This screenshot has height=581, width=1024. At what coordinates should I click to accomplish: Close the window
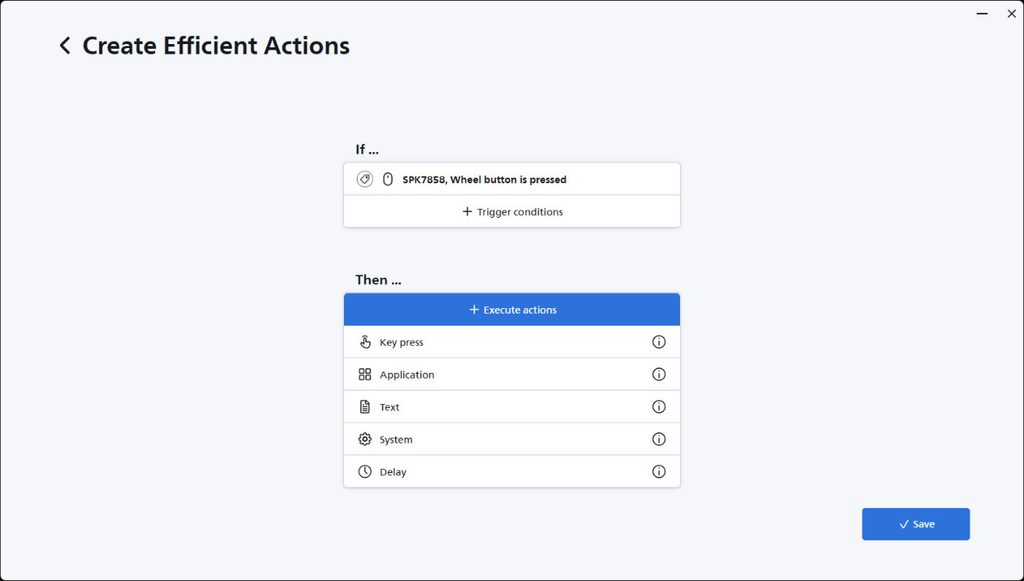tap(1012, 14)
